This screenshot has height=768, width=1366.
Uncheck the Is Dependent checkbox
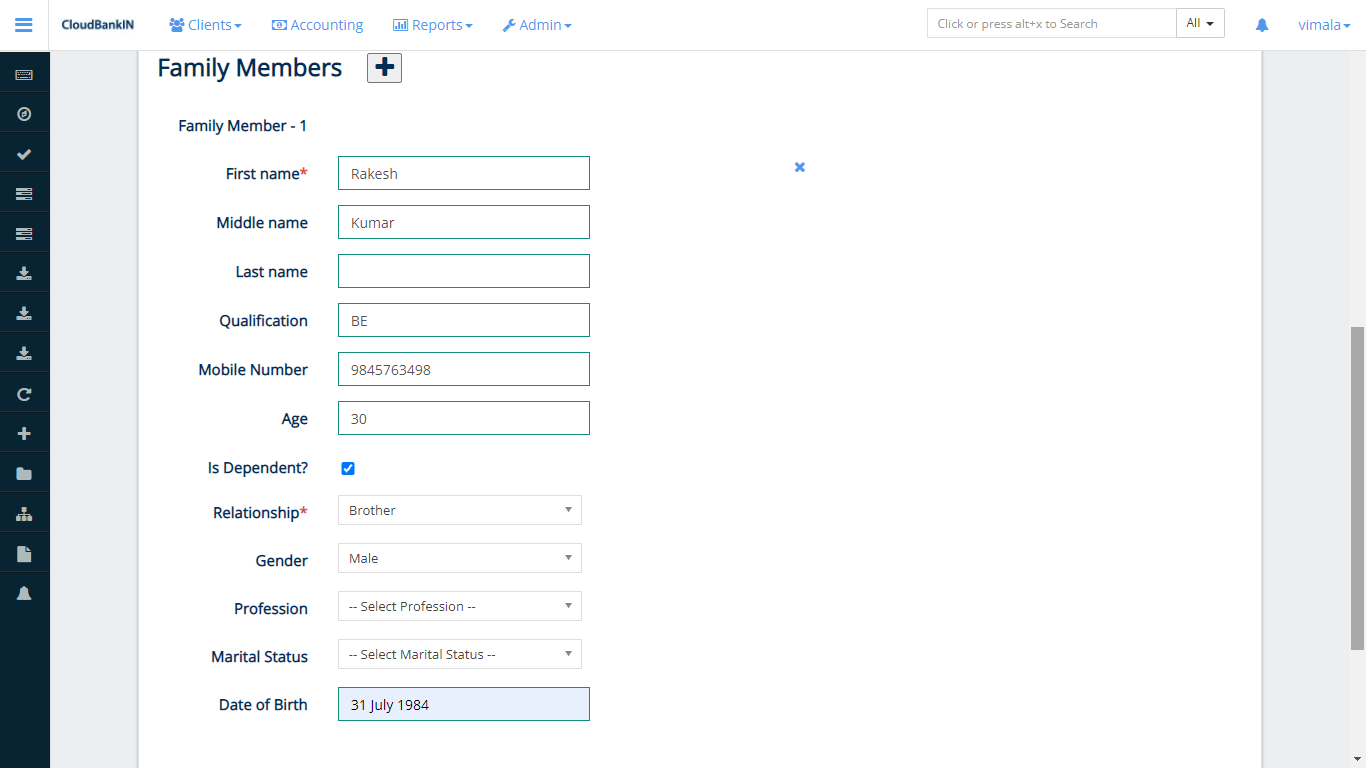[347, 468]
